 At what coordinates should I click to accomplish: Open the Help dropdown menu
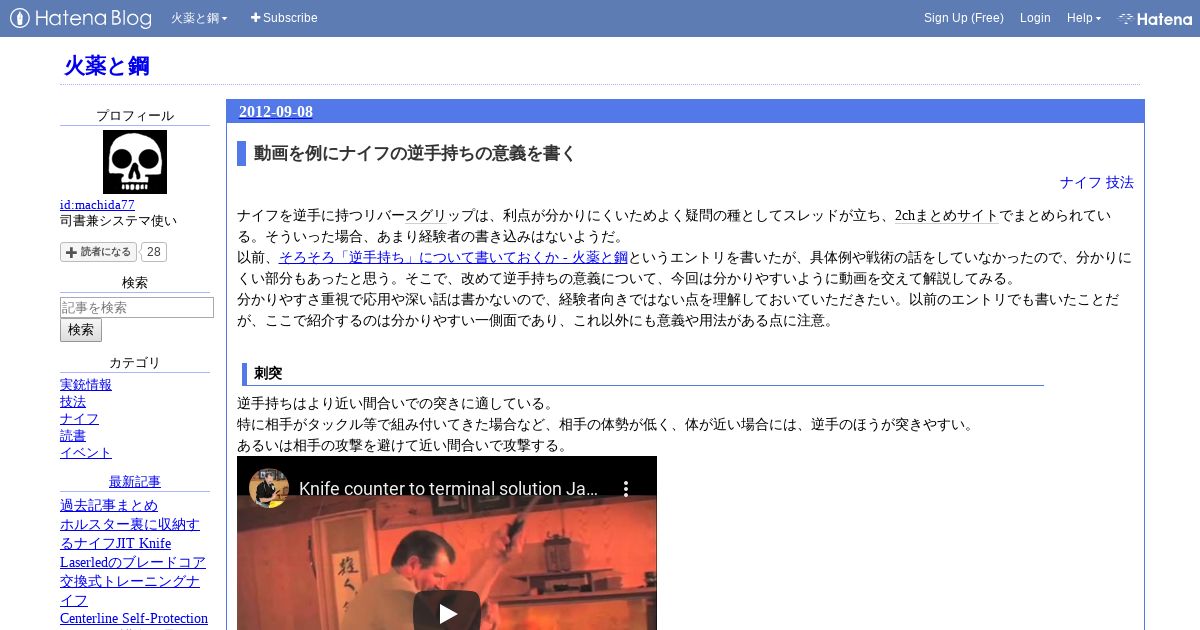coord(1084,18)
